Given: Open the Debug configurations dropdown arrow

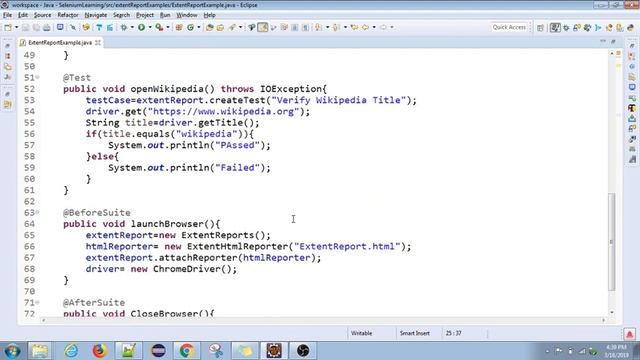Looking at the screenshot, I should click(132, 27).
